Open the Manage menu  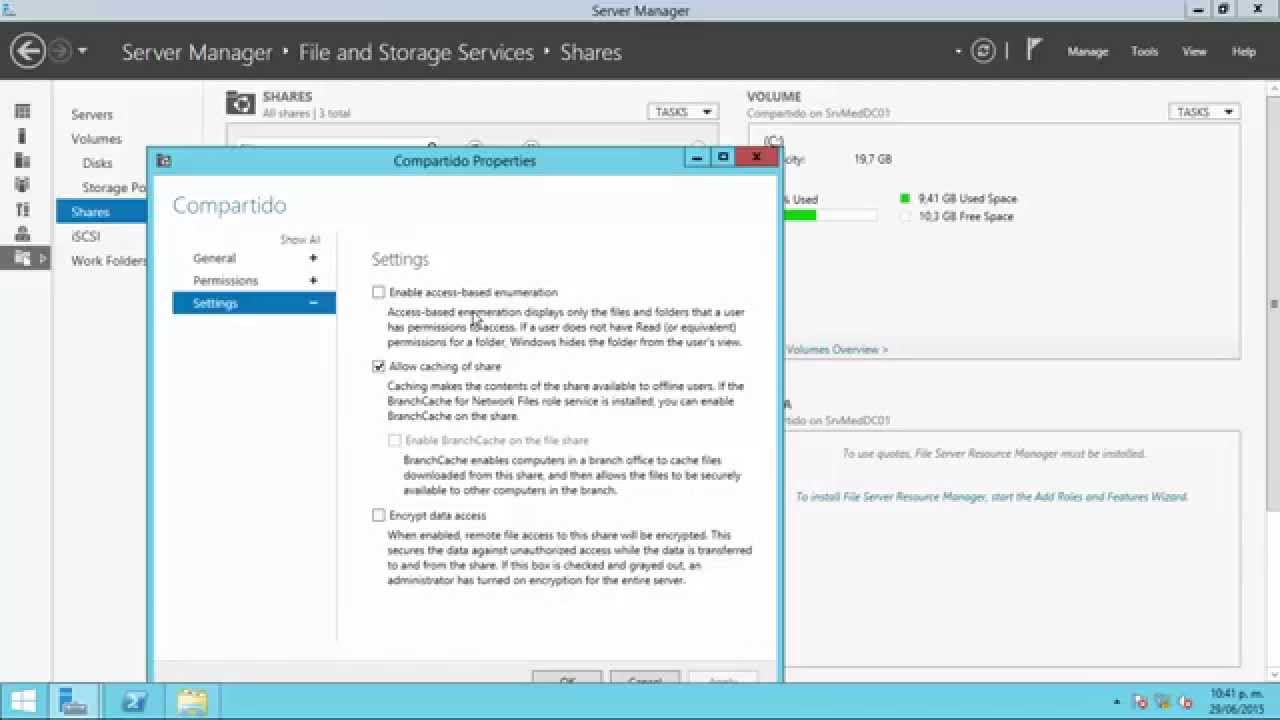coord(1087,52)
